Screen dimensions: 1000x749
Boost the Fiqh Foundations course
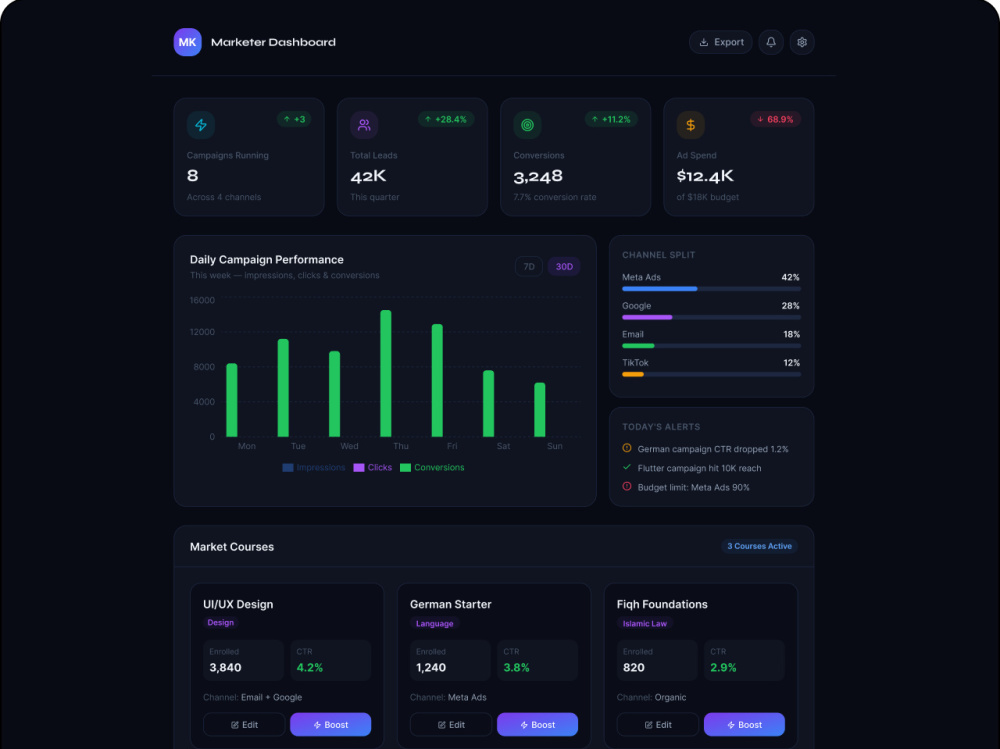point(744,725)
